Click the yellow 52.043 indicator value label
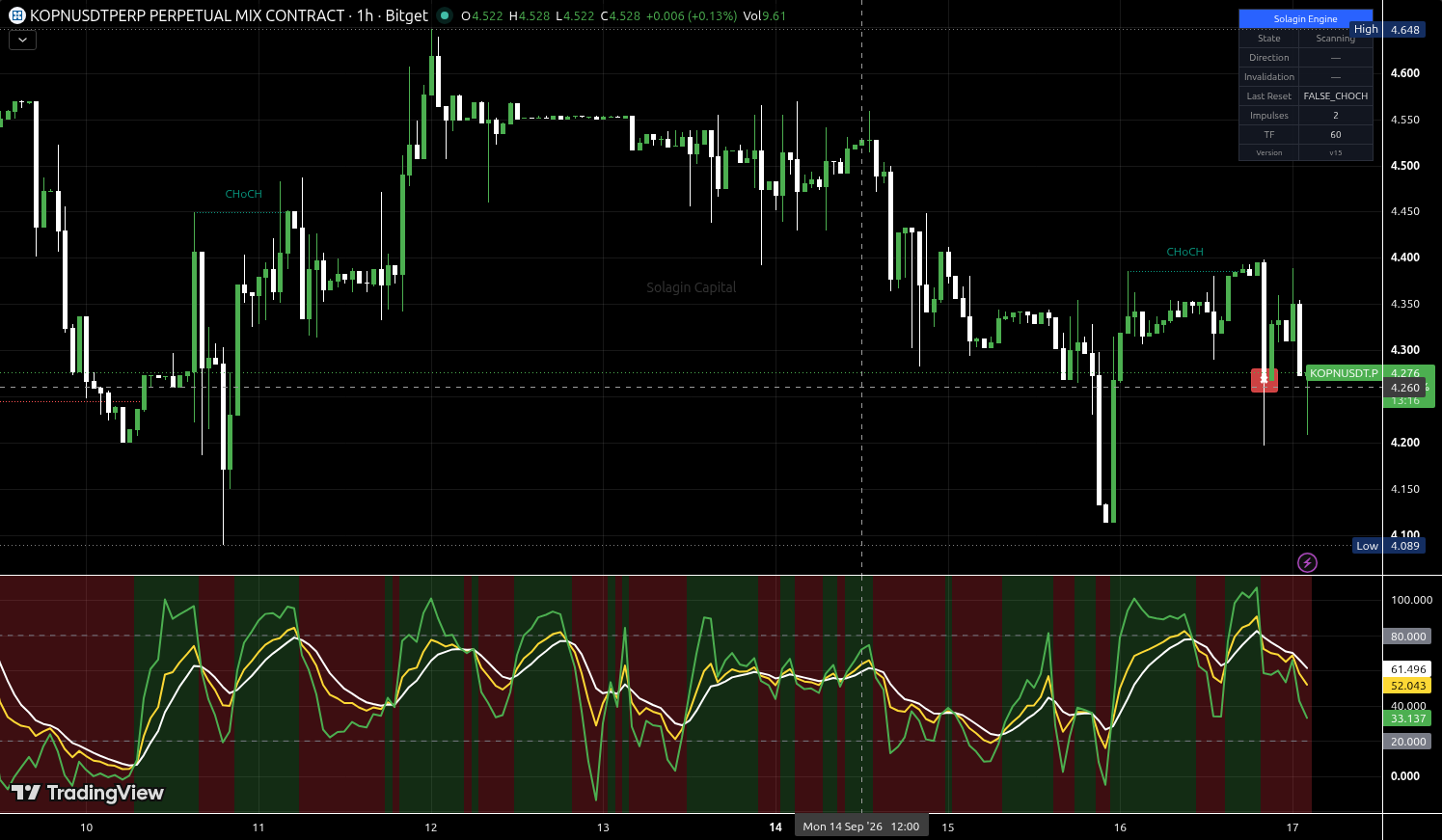This screenshot has width=1442, height=840. 1407,686
